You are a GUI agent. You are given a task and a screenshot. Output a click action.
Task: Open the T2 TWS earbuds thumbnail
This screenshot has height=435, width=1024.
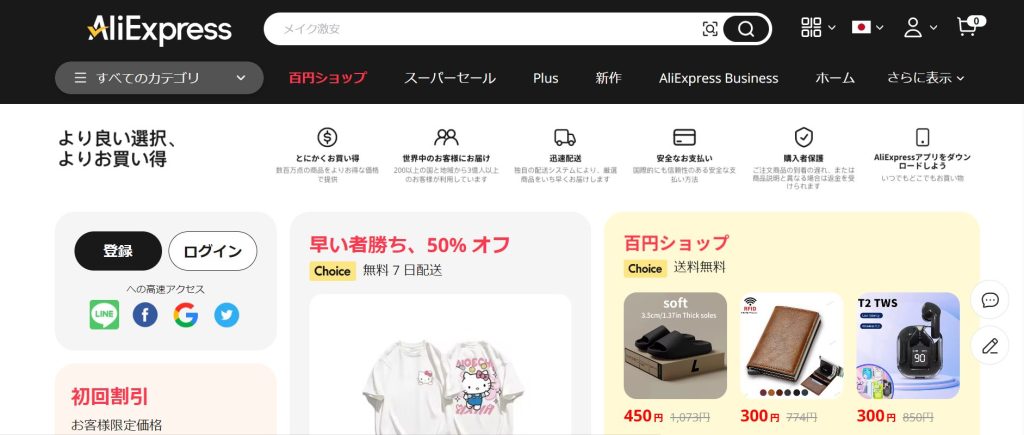tap(908, 346)
